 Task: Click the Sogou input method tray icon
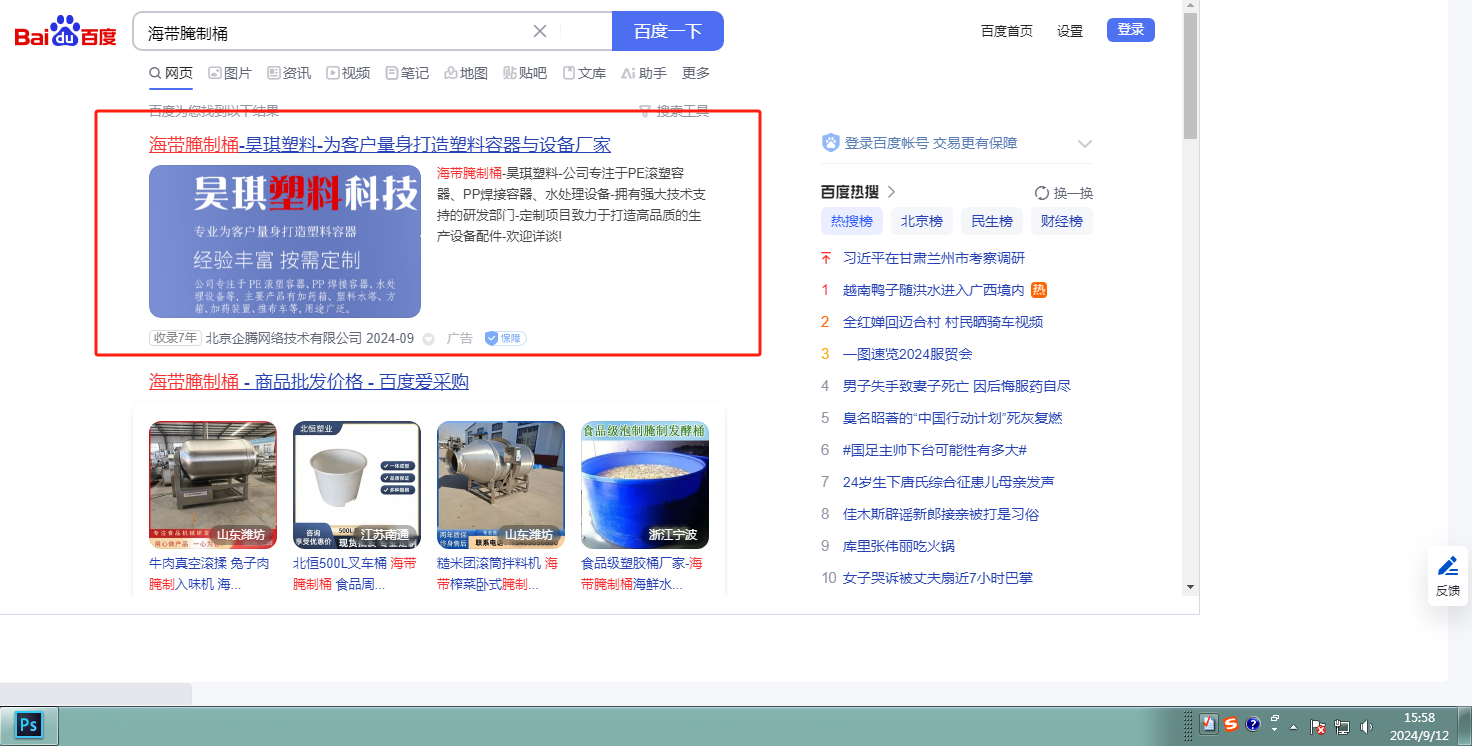tap(1231, 724)
